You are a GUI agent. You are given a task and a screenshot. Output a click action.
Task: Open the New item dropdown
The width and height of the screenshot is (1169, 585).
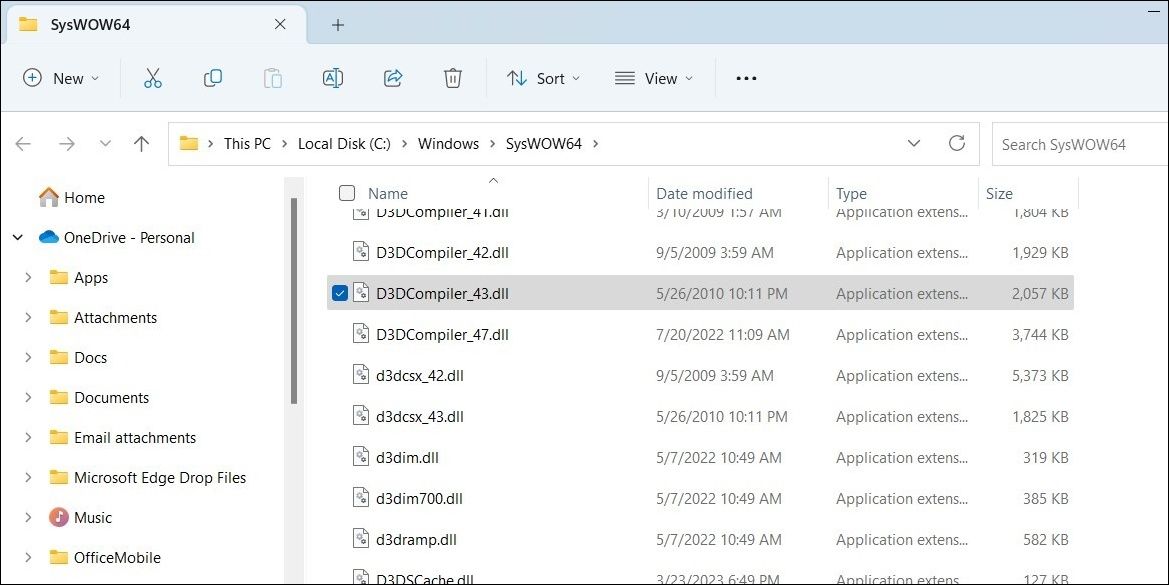pyautogui.click(x=60, y=78)
